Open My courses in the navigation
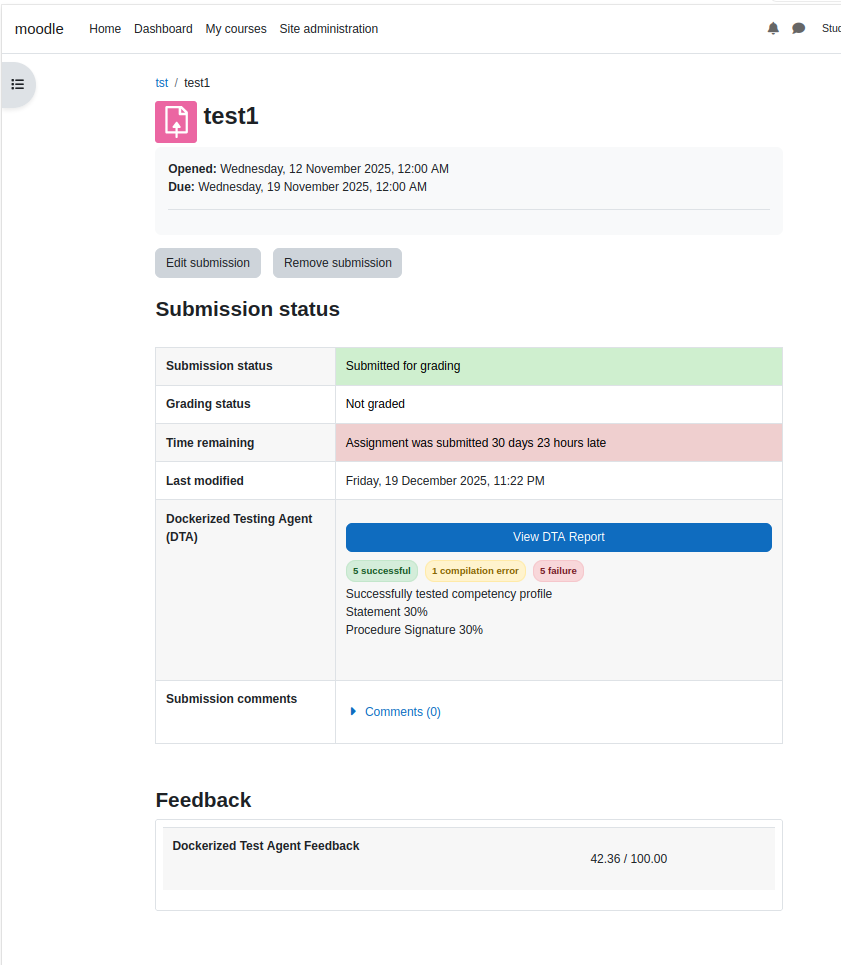Screen dimensions: 841x965 [236, 29]
